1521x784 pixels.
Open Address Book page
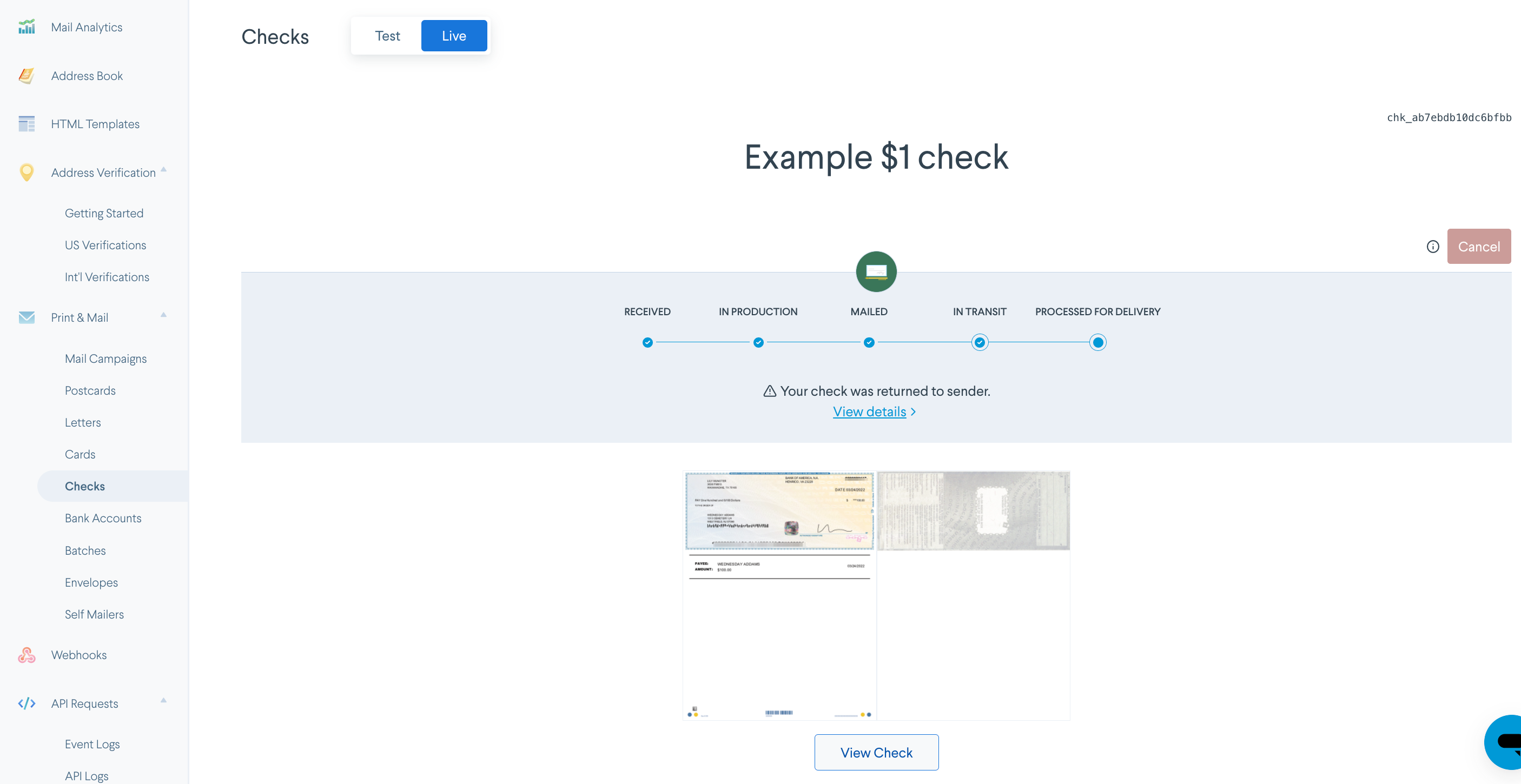(87, 76)
